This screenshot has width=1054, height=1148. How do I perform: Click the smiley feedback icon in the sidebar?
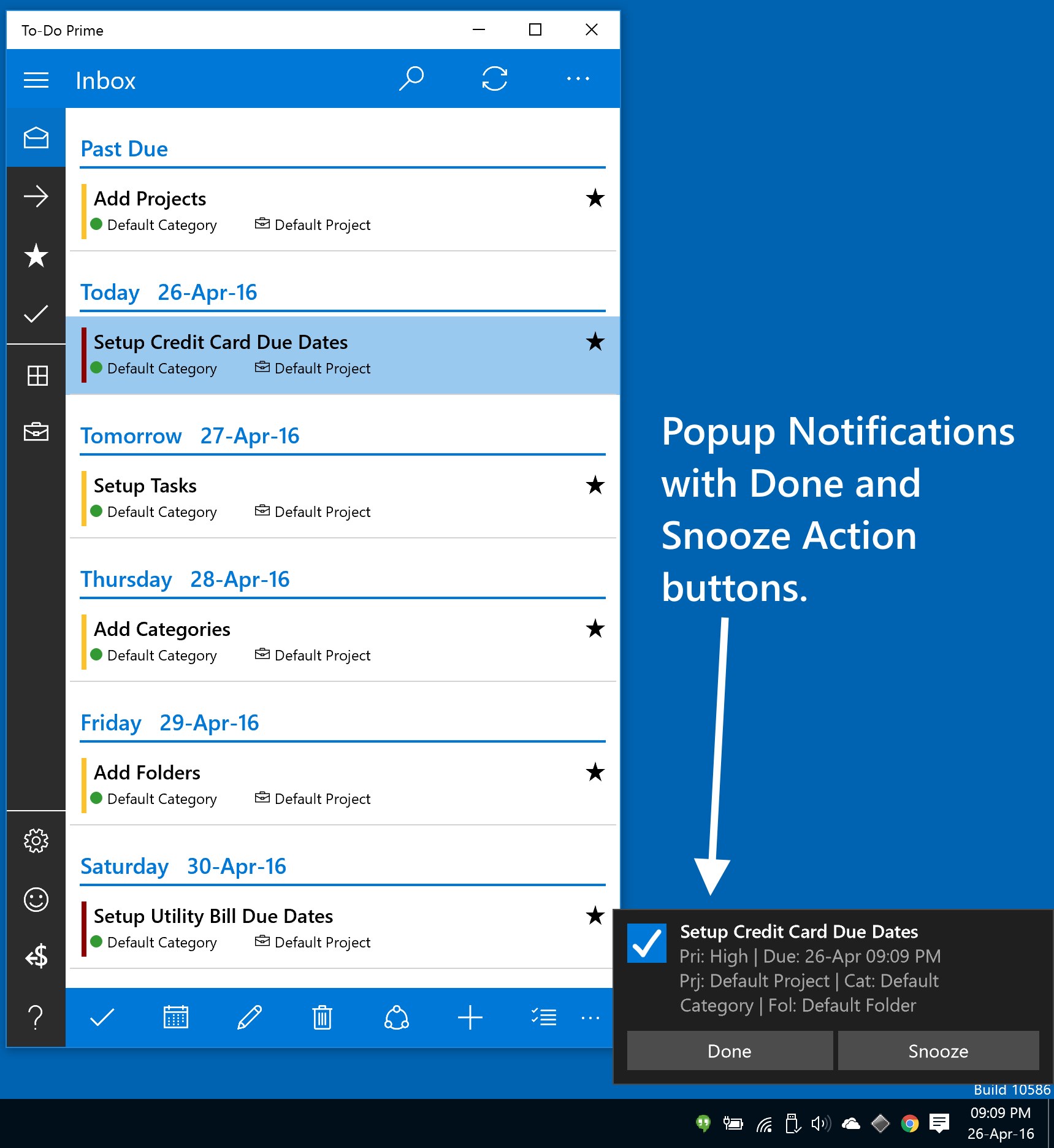pos(36,900)
